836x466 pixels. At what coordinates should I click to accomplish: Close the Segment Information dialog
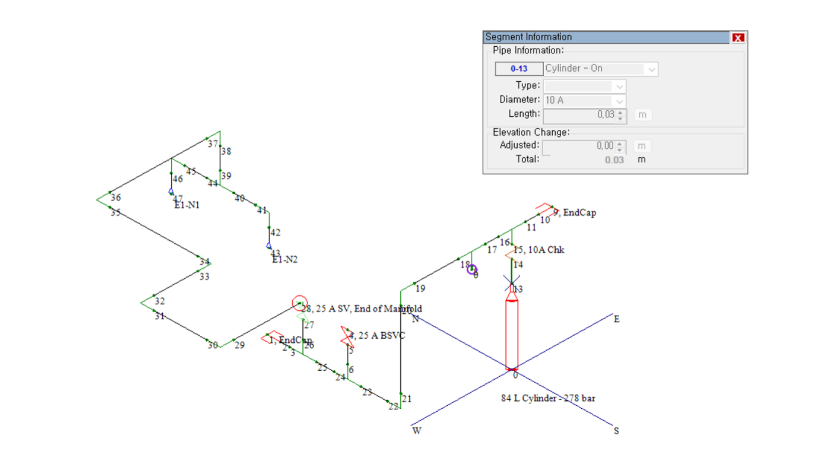[738, 38]
